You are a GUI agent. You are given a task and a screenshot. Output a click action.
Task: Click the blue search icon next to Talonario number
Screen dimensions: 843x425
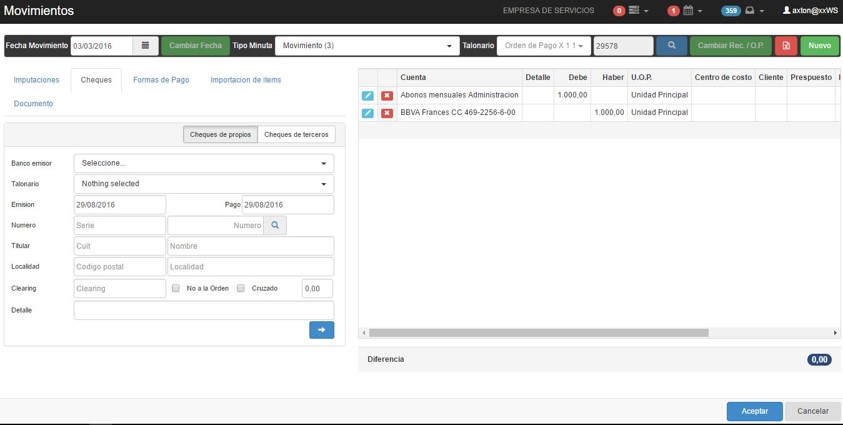tap(671, 46)
